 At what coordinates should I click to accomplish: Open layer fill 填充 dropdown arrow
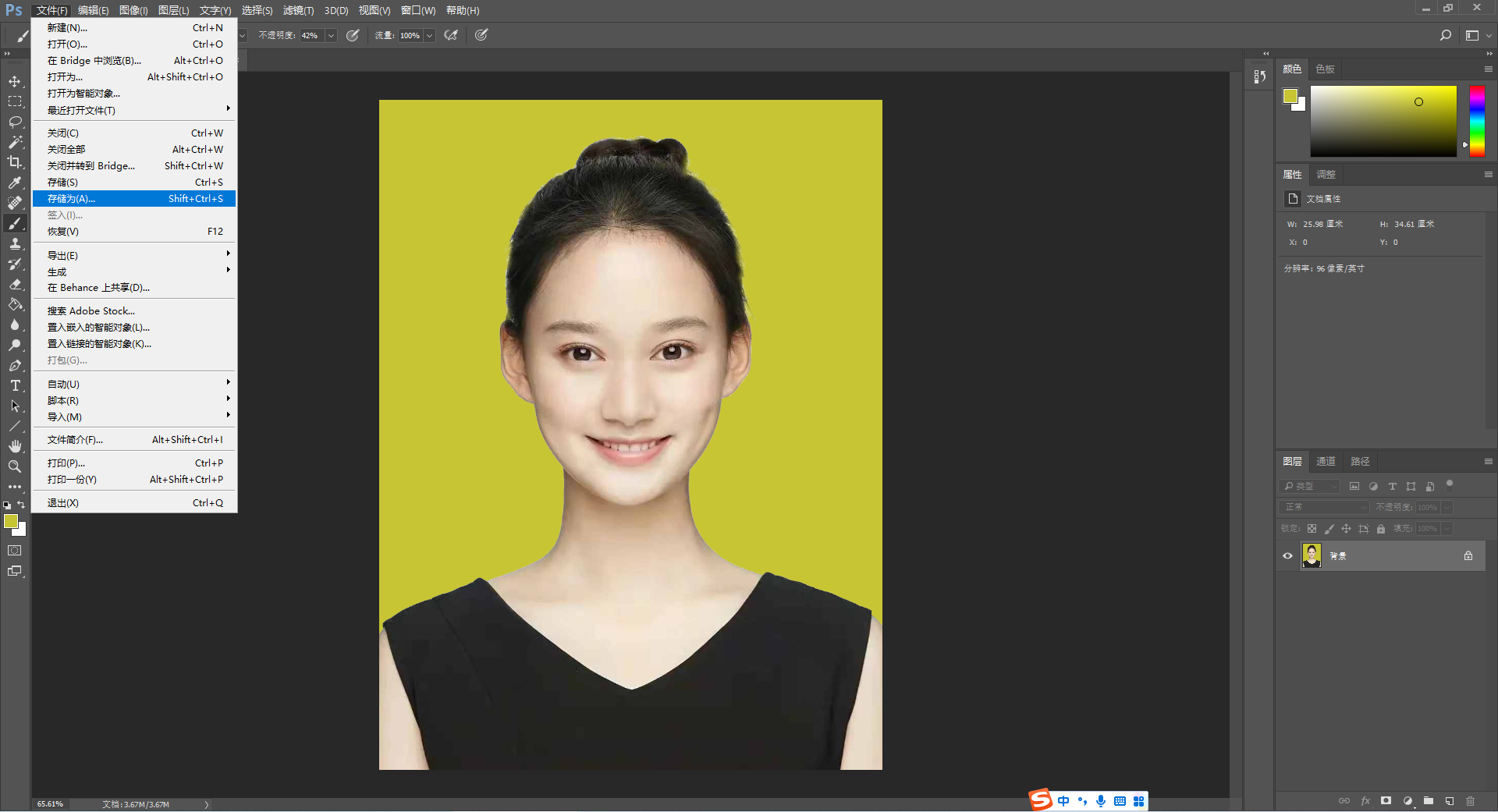pyautogui.click(x=1447, y=528)
